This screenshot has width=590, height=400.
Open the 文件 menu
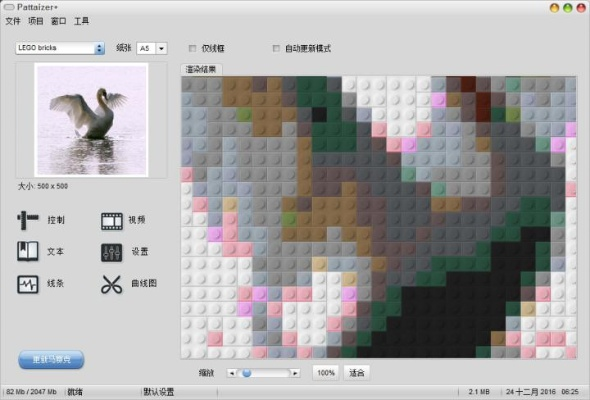[x=13, y=21]
